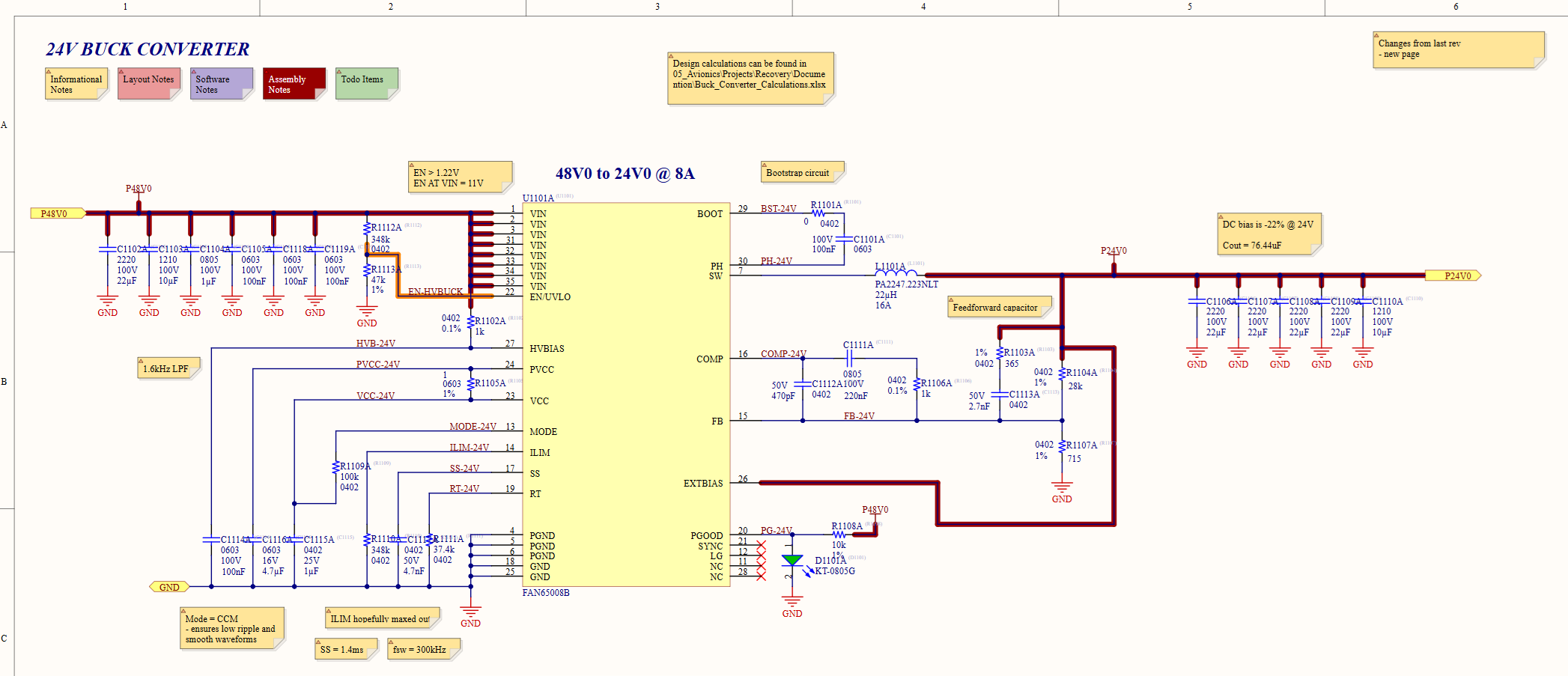Viewport: 1568px width, 676px height.
Task: Click the RT-24V net label
Action: (464, 489)
